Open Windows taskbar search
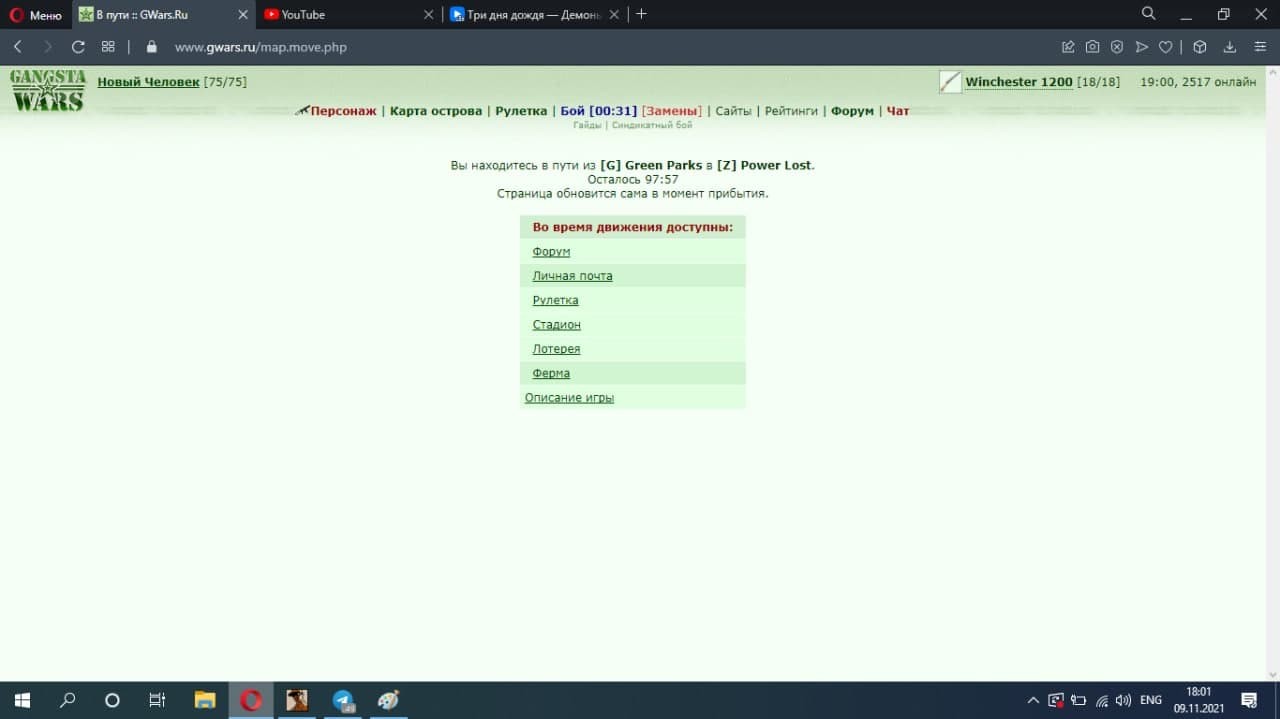Screen dimensions: 1280x719 67,700
